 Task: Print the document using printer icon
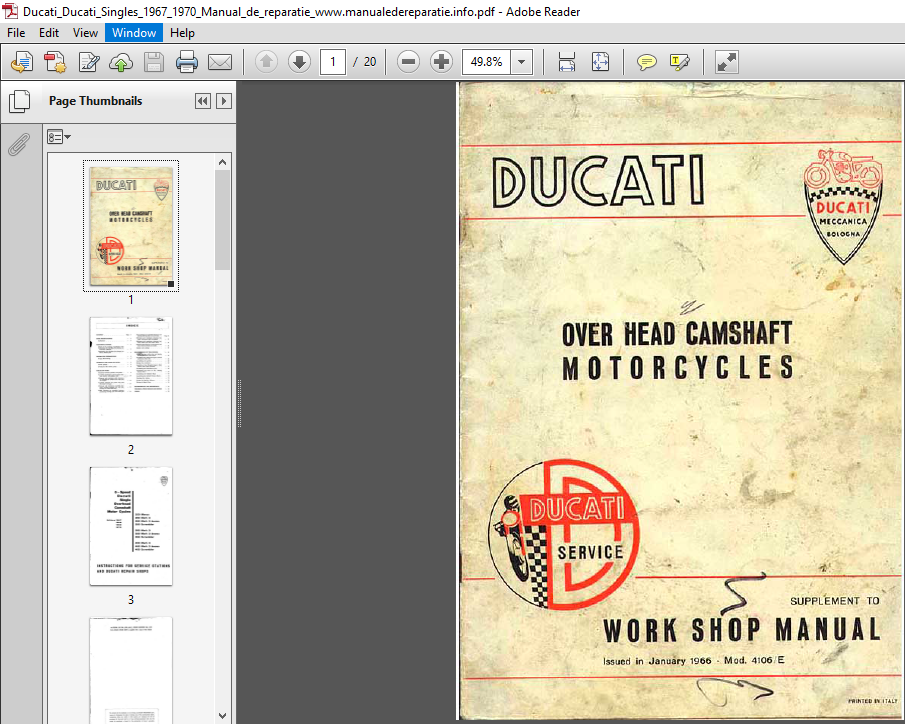pyautogui.click(x=186, y=62)
